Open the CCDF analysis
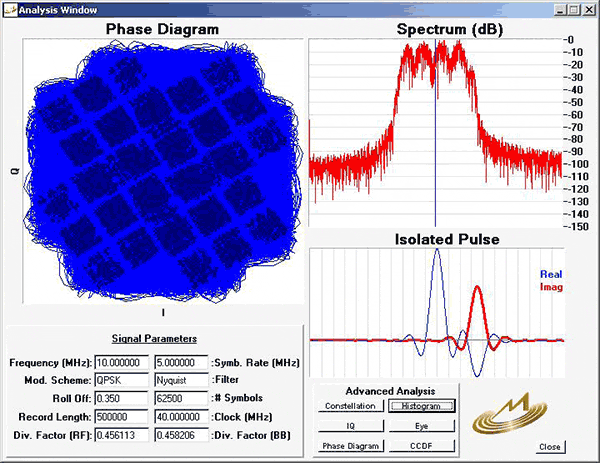The height and width of the screenshot is (463, 600). tap(421, 444)
